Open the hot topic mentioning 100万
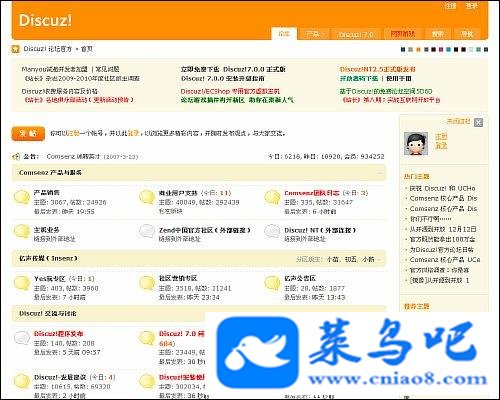Viewport: 500px width, 400px height. tap(442, 239)
